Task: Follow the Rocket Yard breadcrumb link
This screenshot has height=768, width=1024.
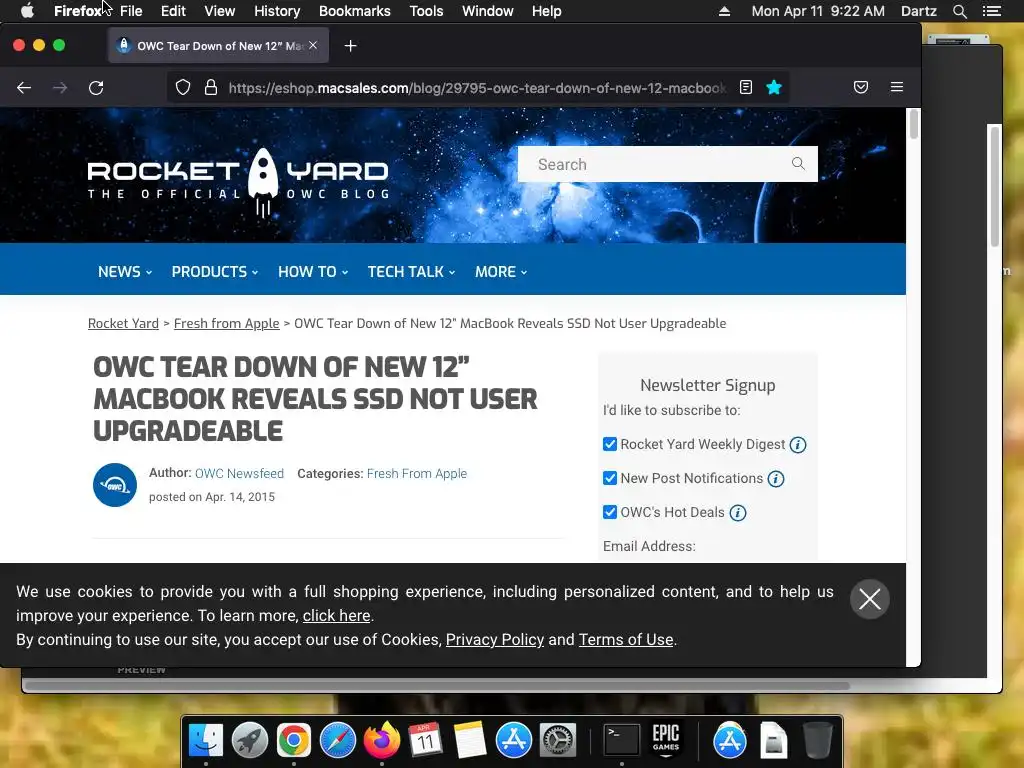Action: 123,324
